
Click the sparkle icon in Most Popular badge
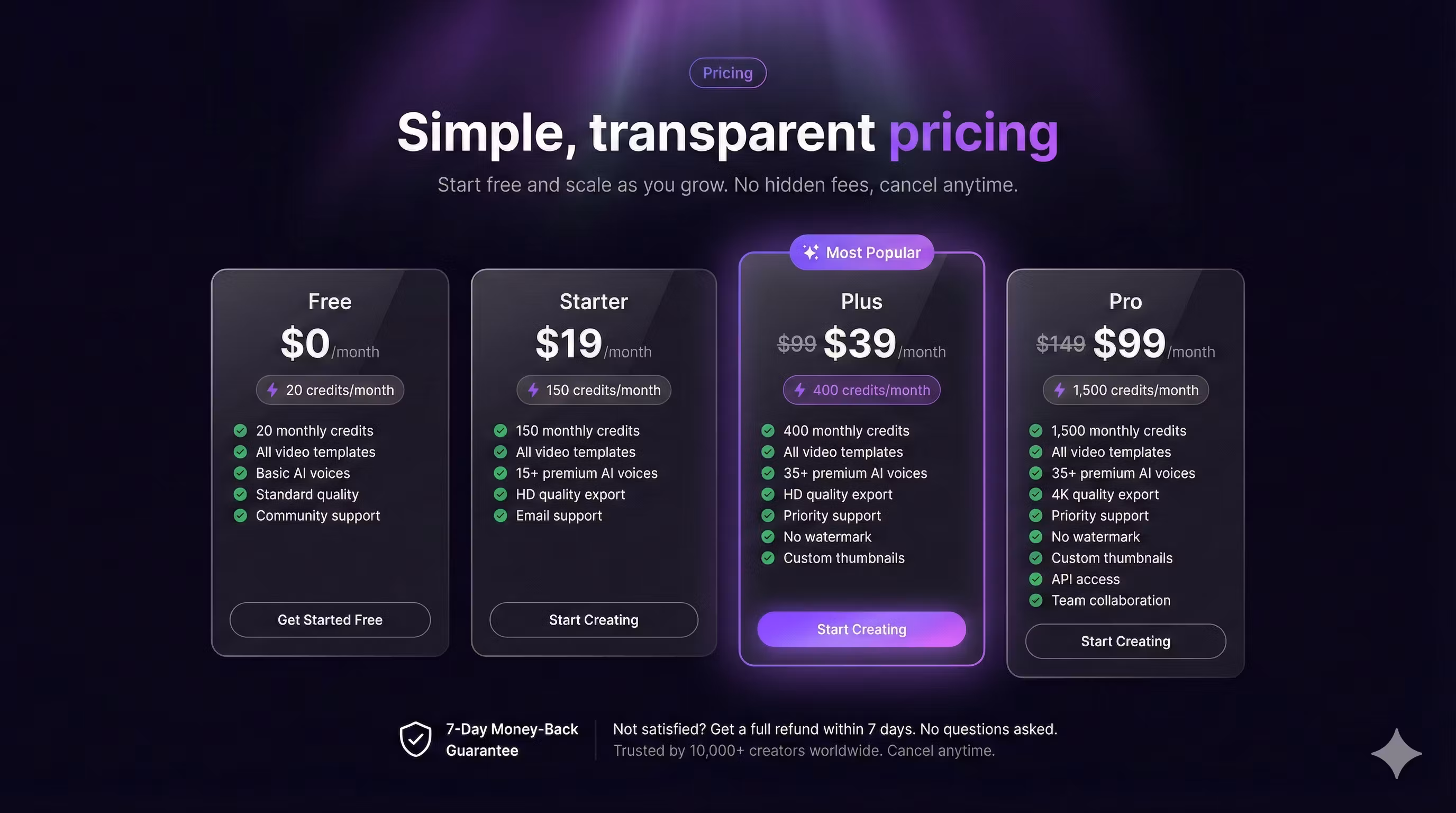click(x=811, y=252)
